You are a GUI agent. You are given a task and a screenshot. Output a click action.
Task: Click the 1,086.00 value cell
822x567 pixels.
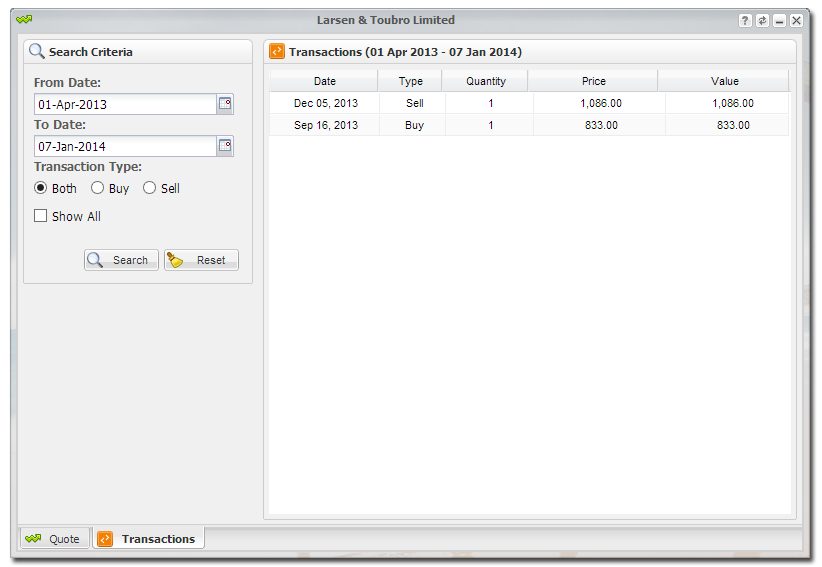(728, 103)
